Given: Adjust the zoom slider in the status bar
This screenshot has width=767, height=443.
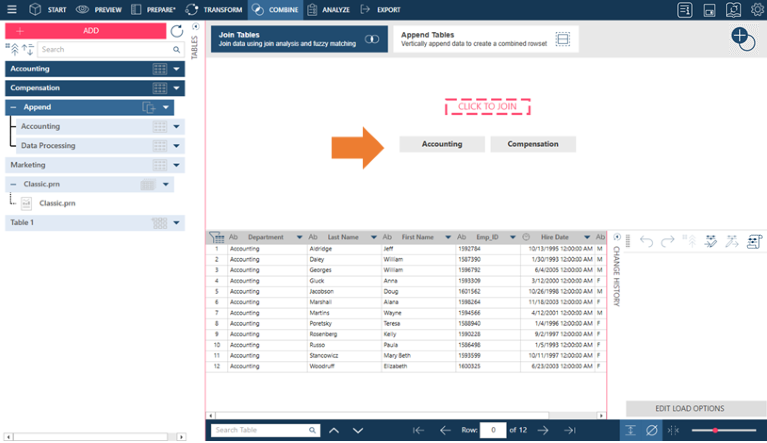Looking at the screenshot, I should coord(724,430).
